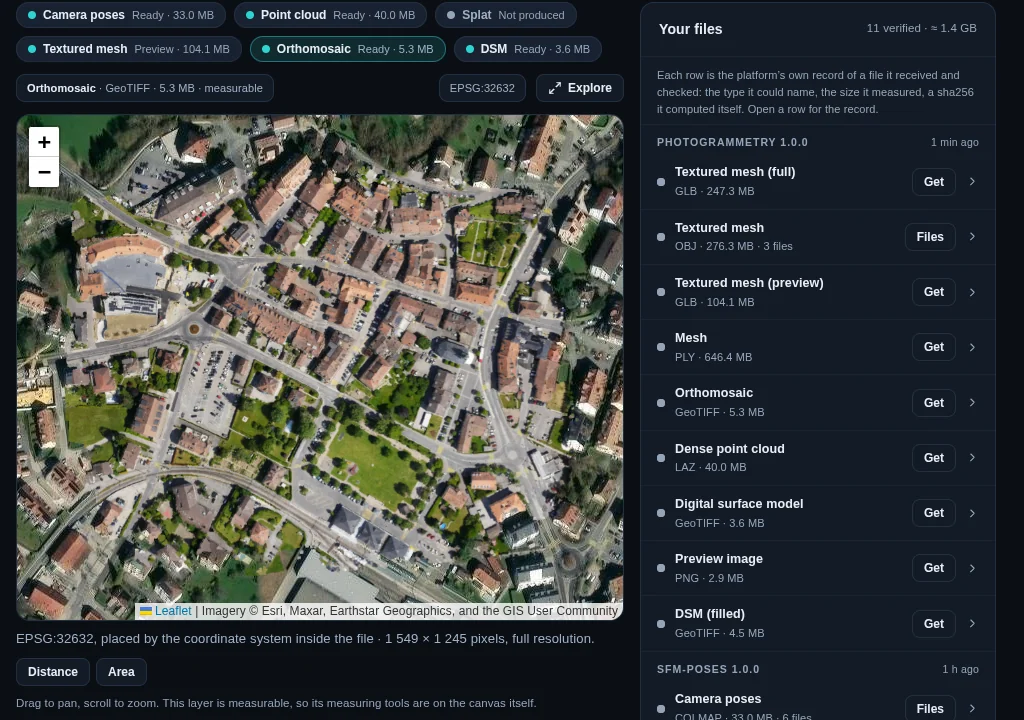This screenshot has height=720, width=1024.
Task: Get the Dense point cloud LAZ file
Action: [933, 457]
